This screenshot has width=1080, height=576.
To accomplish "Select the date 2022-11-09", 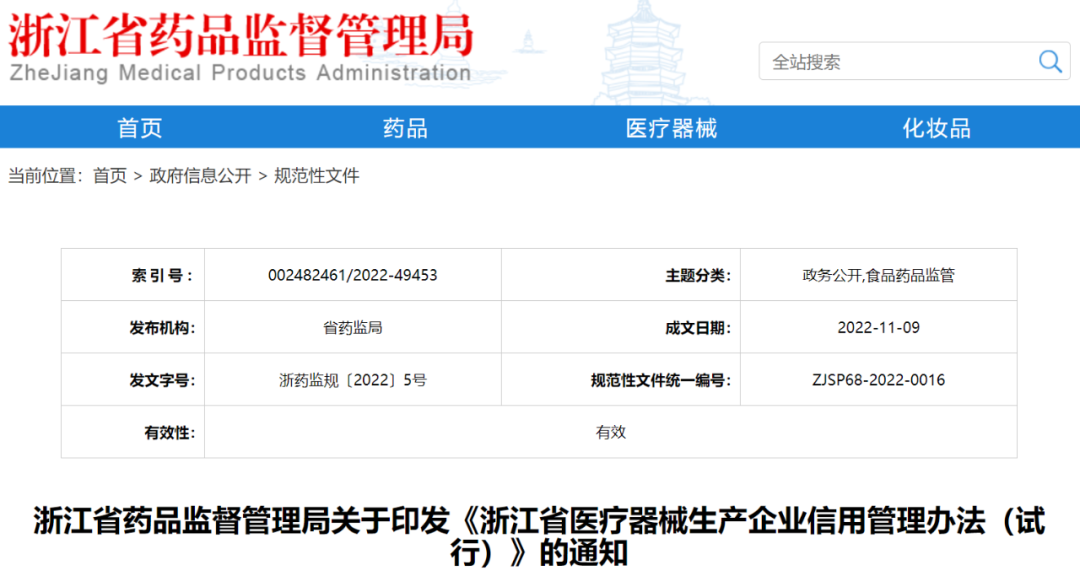I will click(x=878, y=327).
